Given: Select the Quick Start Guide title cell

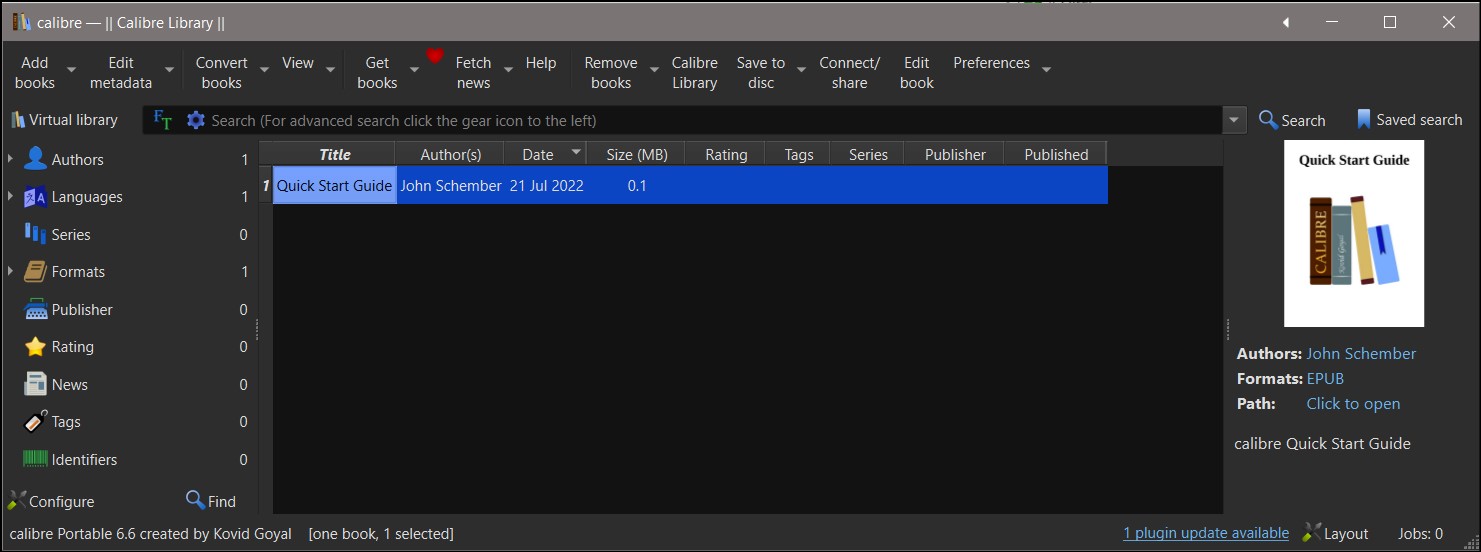Looking at the screenshot, I should coord(334,186).
